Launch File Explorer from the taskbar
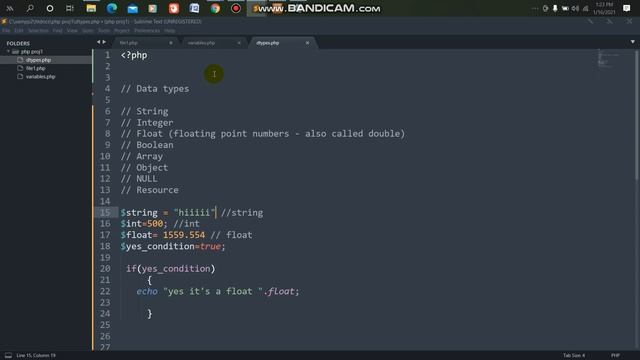Screen dimensions: 640x360 [91, 8]
